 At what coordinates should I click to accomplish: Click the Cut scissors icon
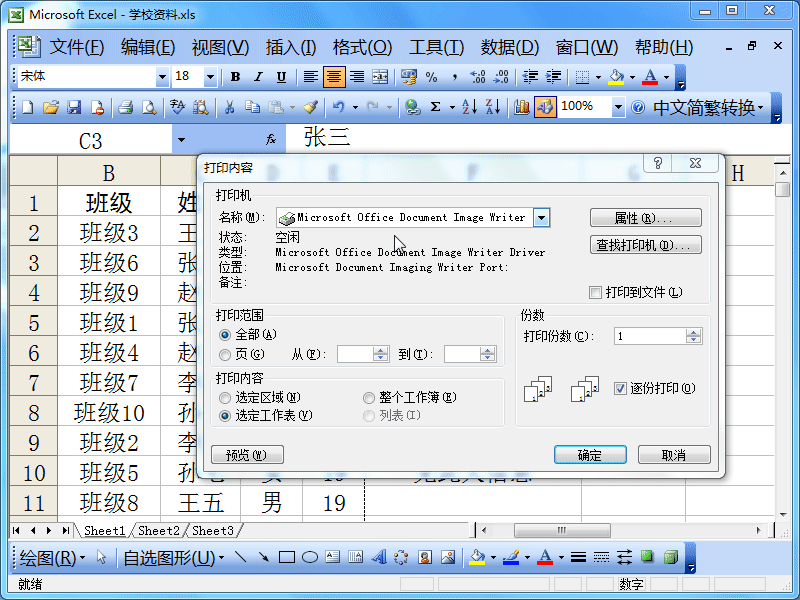[x=229, y=107]
